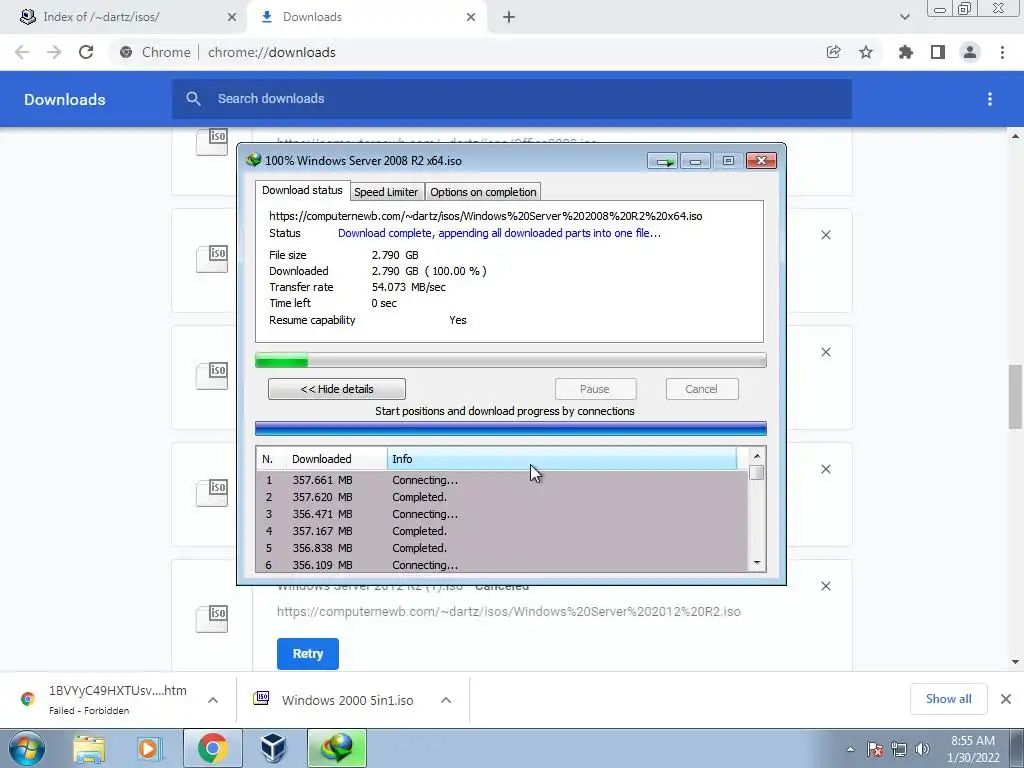Remove the Windows Server 2012 R2 canceled entry
Image resolution: width=1024 pixels, height=768 pixels.
(825, 586)
